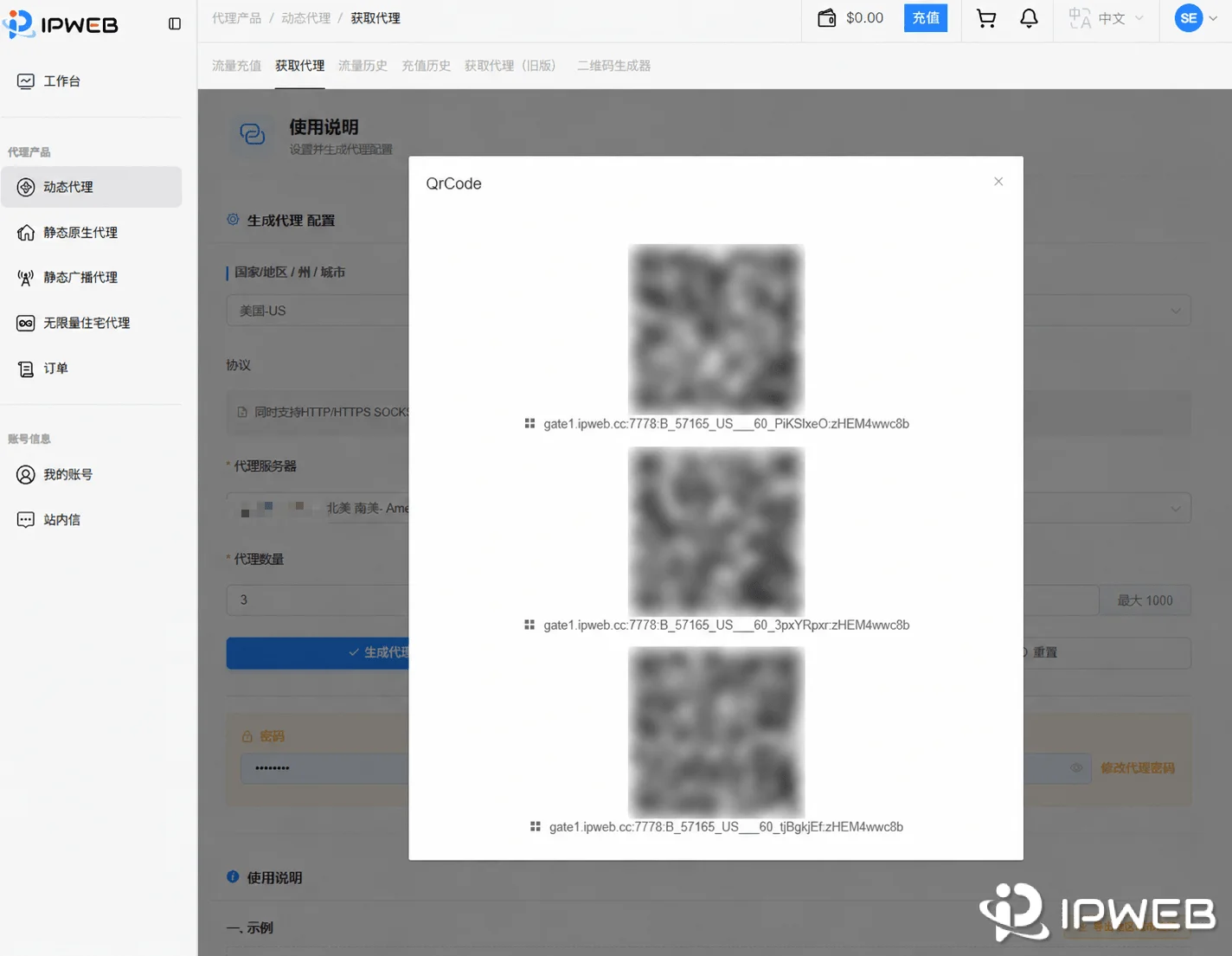1232x956 pixels.
Task: Click the 充值 recharge button
Action: click(x=926, y=18)
